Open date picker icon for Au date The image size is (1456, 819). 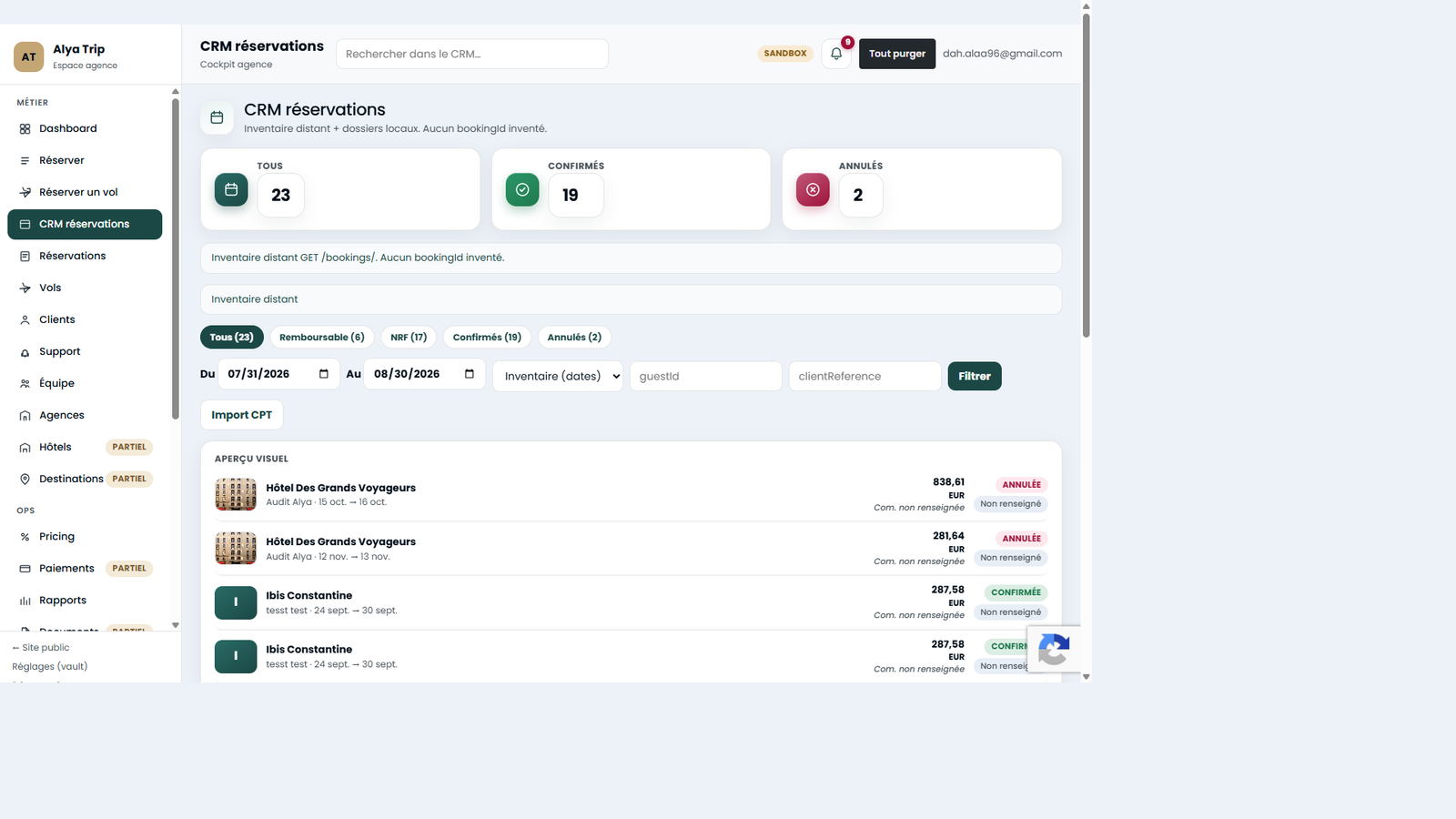click(470, 374)
